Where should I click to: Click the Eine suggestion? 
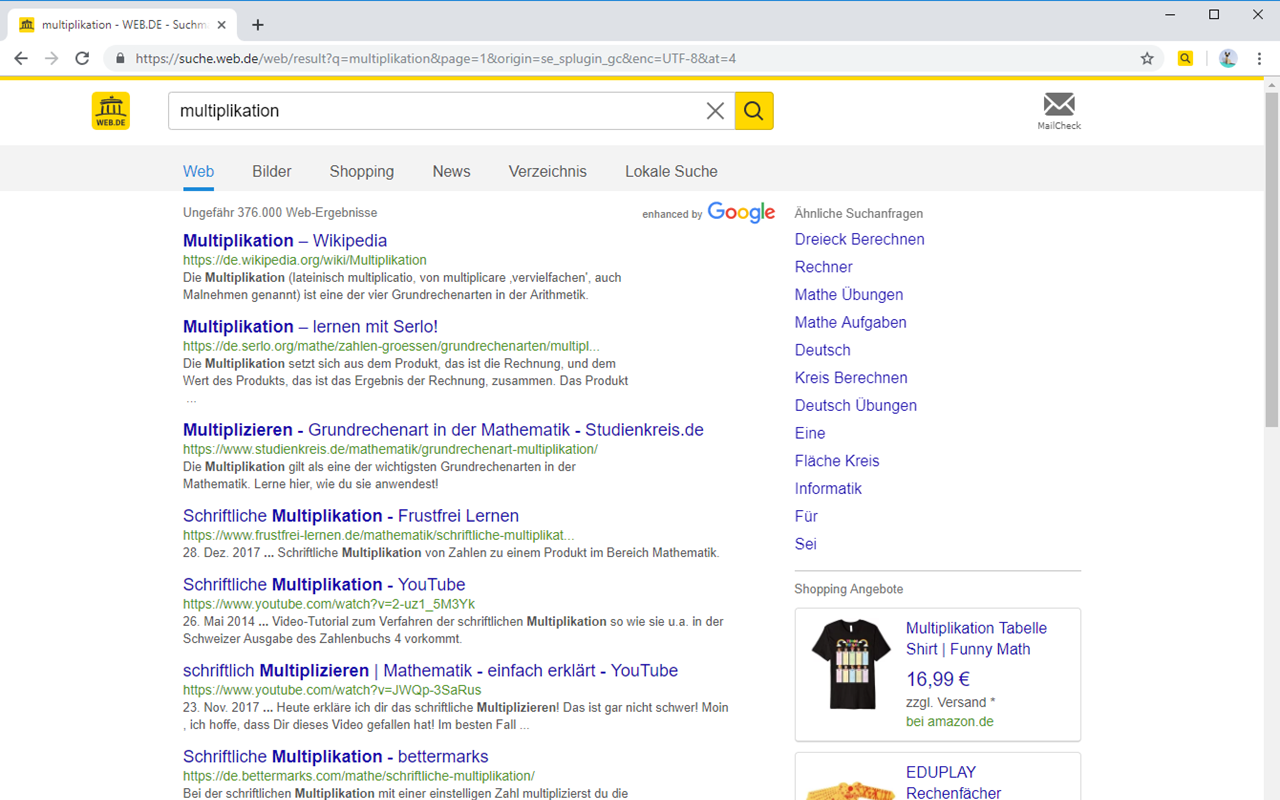[x=810, y=433]
